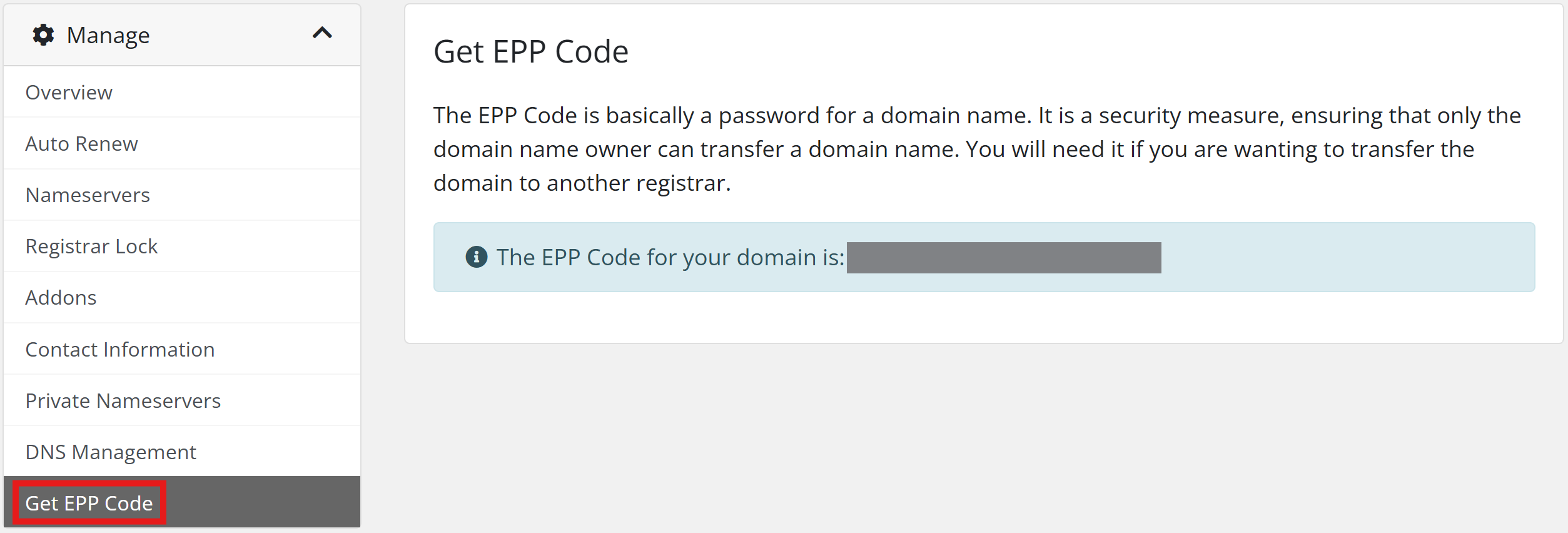Click 'The EPP Code for your domain is' text
Viewport: 1568px width, 533px height.
670,258
